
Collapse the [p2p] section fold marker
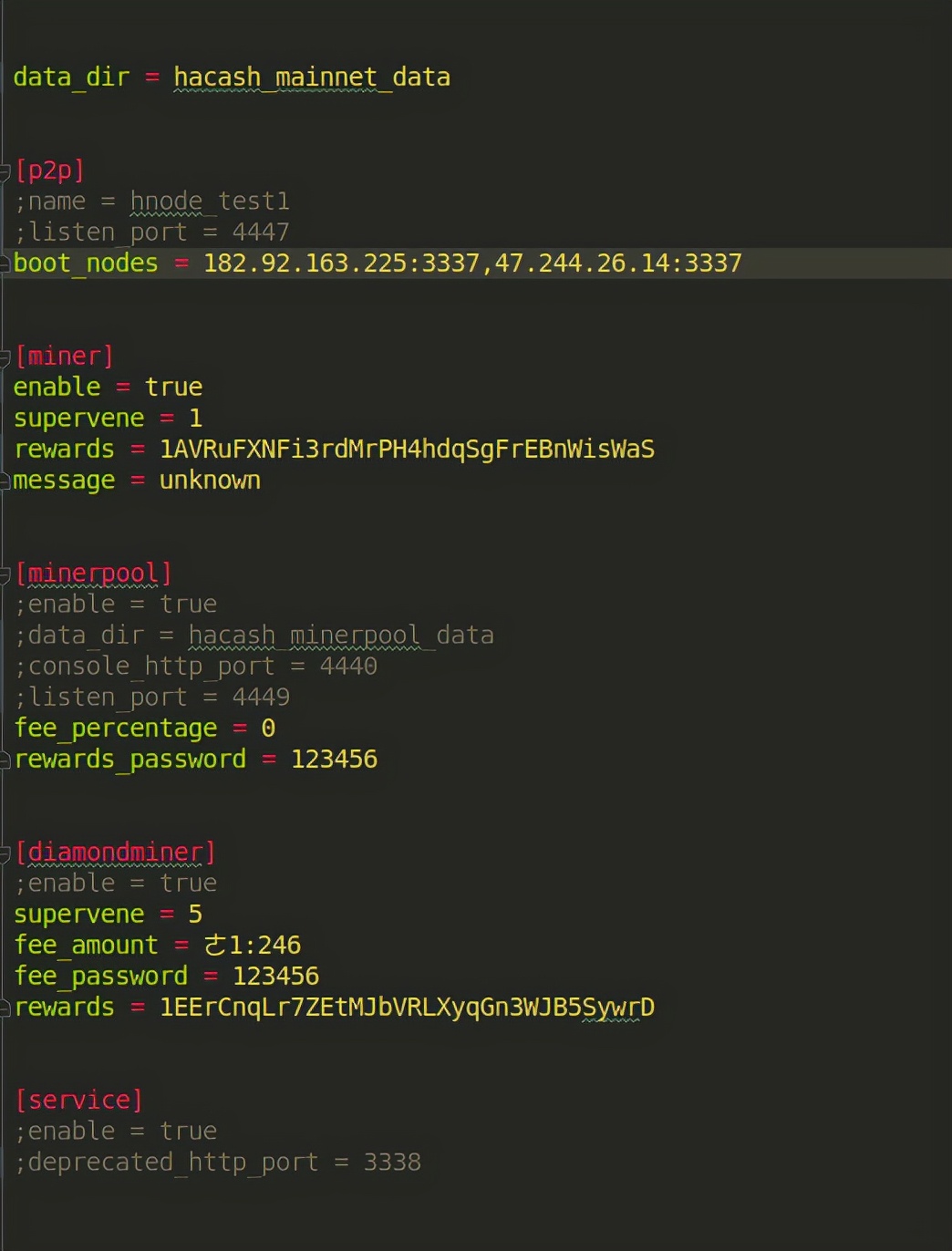tap(5, 171)
